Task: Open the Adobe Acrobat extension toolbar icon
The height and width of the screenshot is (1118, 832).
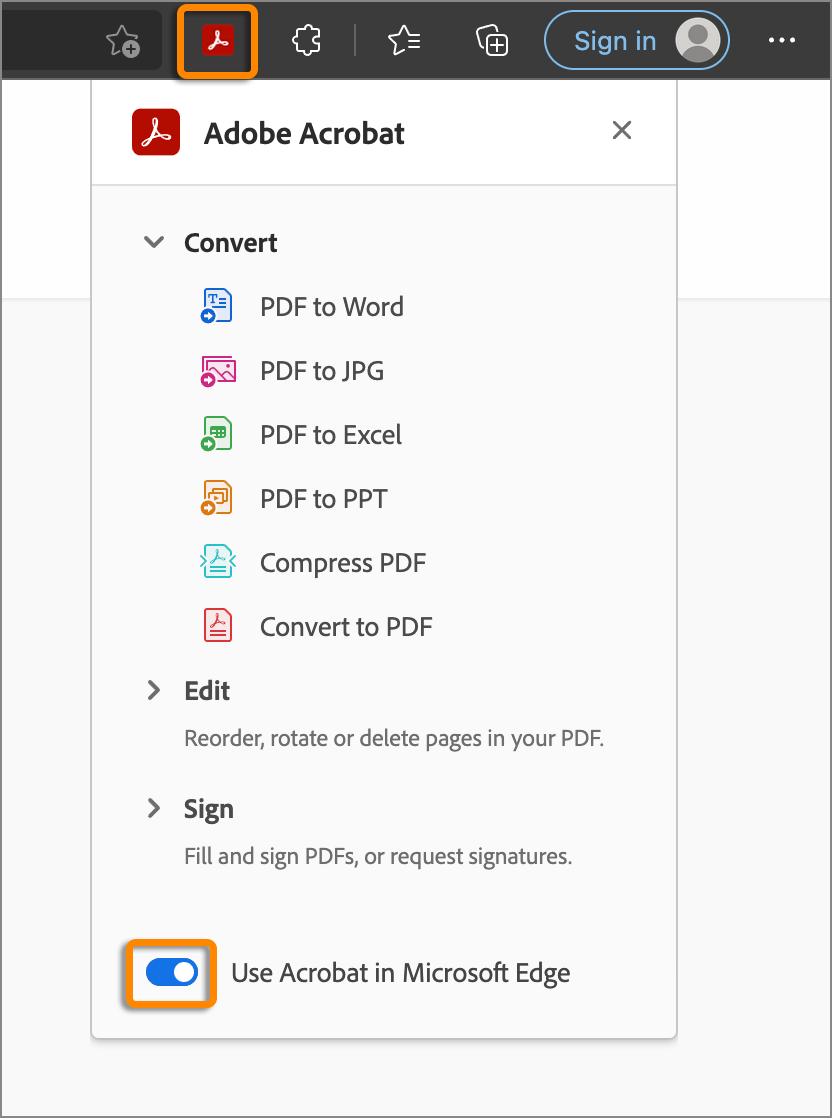Action: coord(217,40)
